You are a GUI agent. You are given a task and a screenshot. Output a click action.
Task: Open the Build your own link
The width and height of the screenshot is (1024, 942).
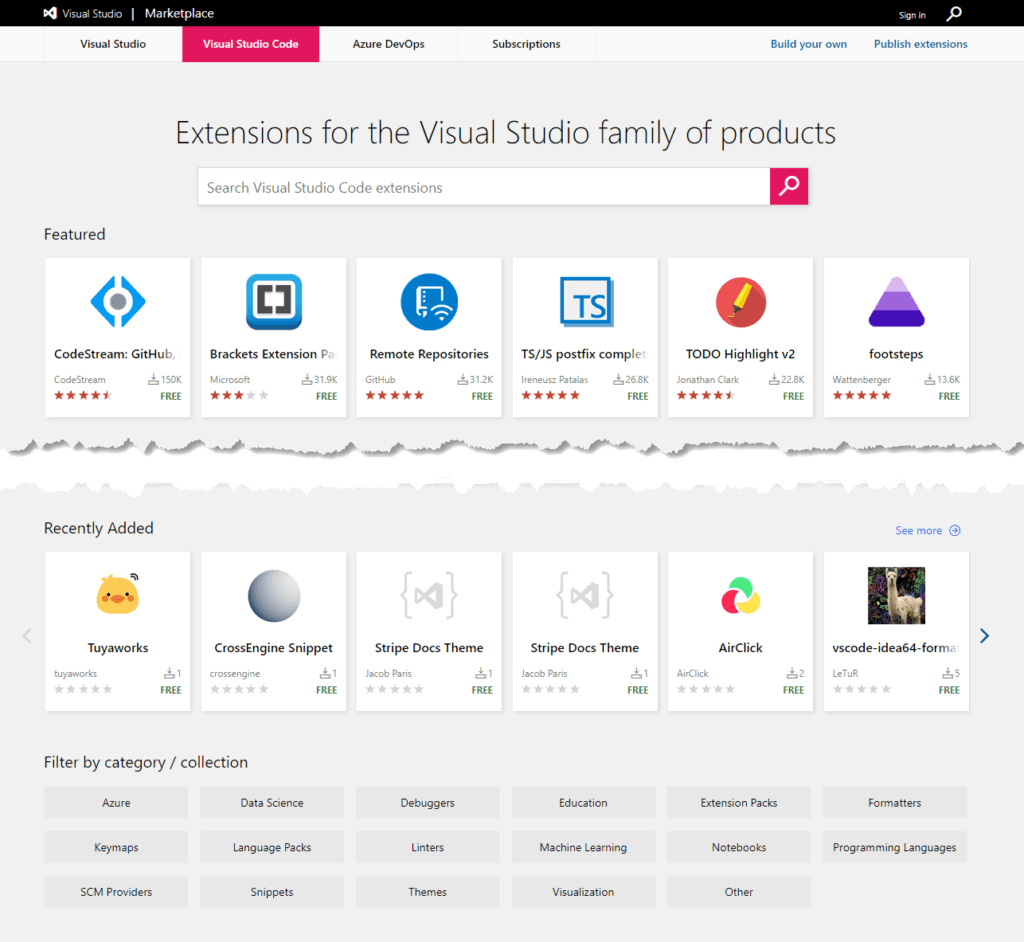(808, 44)
